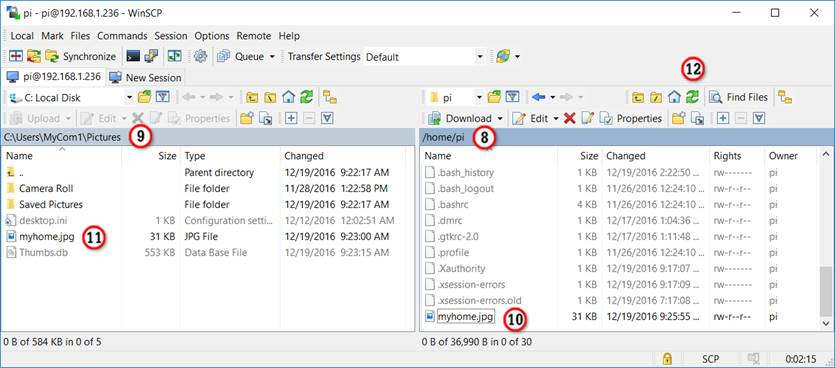Viewport: 835px width, 368px height.
Task: Click Open Directory icon in remote panel
Action: (x=495, y=97)
